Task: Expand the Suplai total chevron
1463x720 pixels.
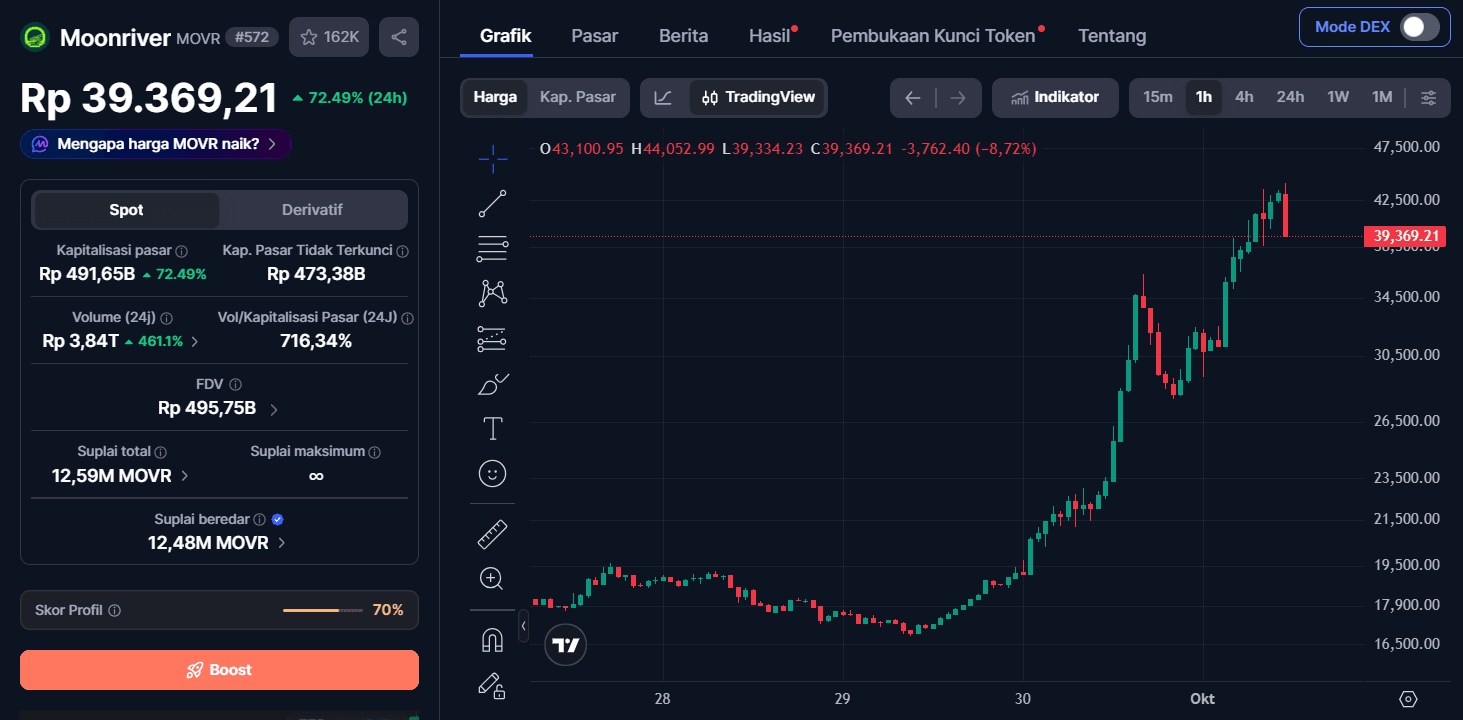Action: (184, 476)
